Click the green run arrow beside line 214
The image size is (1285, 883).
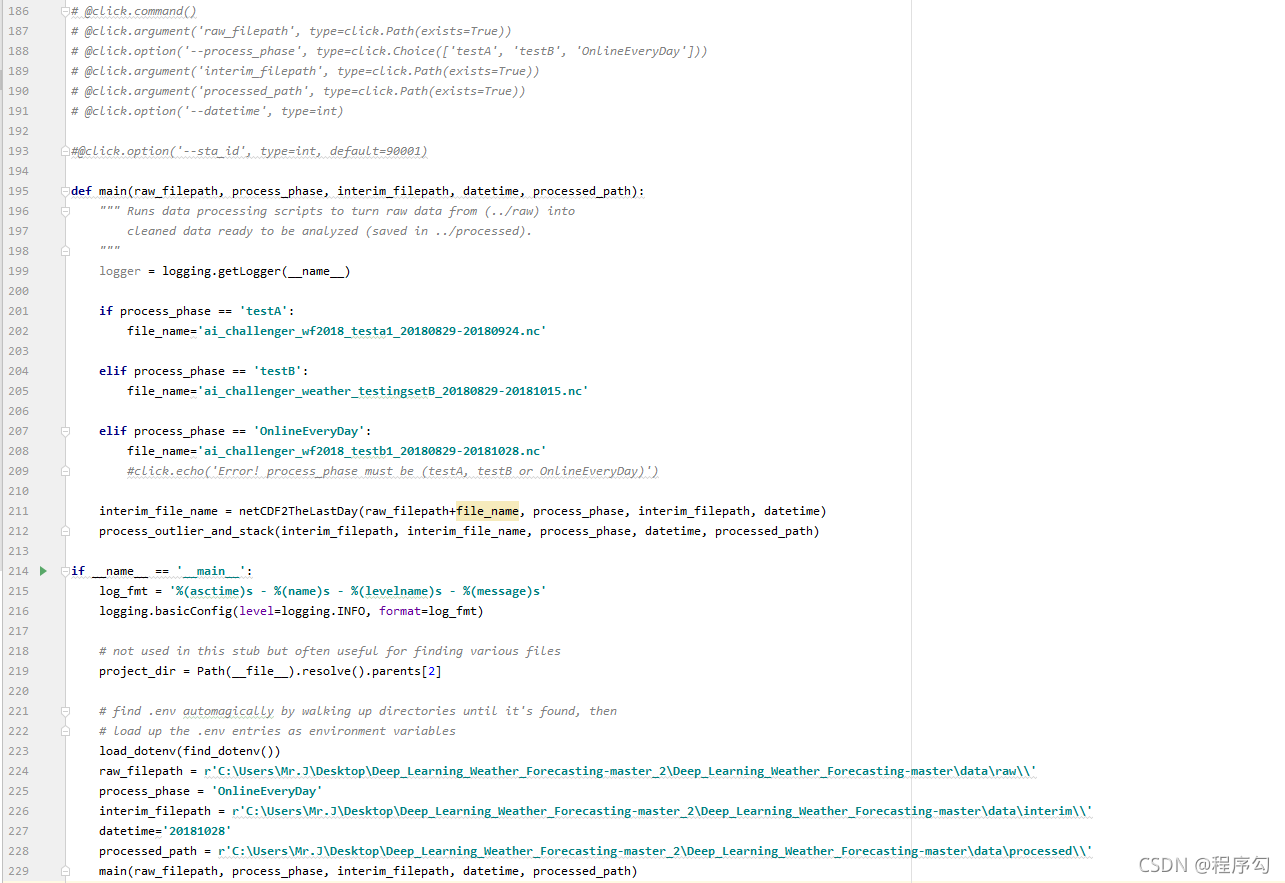[42, 570]
